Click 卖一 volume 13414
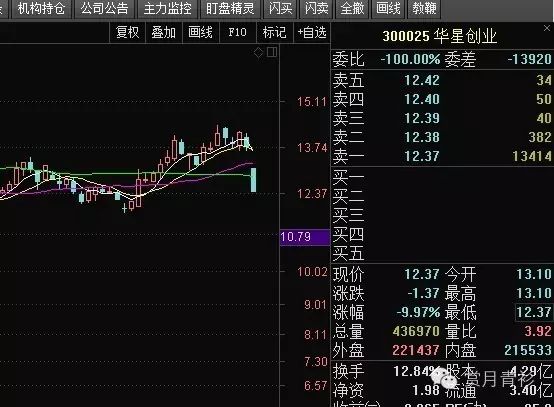This screenshot has height=407, width=554. (x=532, y=156)
